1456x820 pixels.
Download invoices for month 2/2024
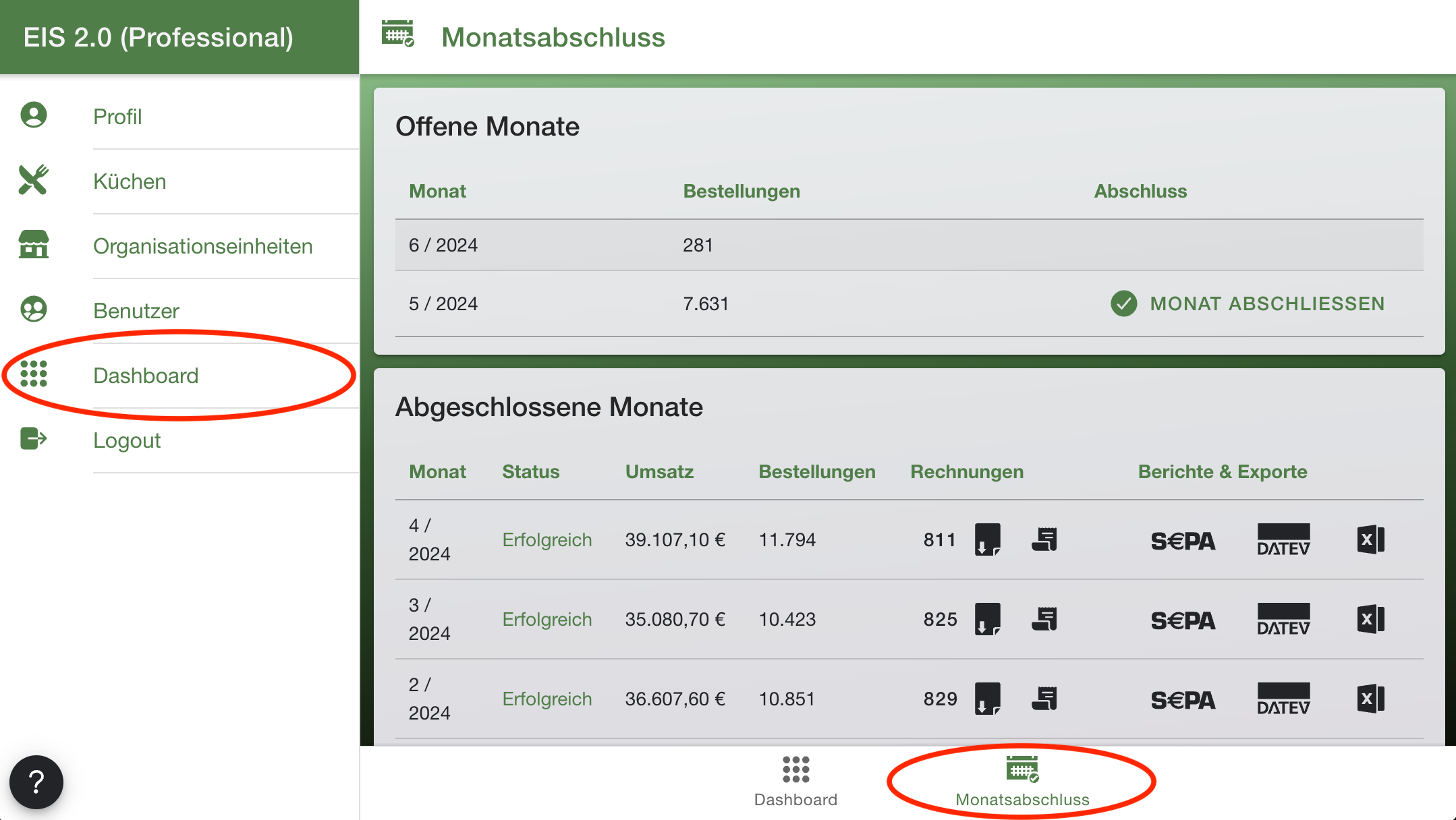point(987,699)
